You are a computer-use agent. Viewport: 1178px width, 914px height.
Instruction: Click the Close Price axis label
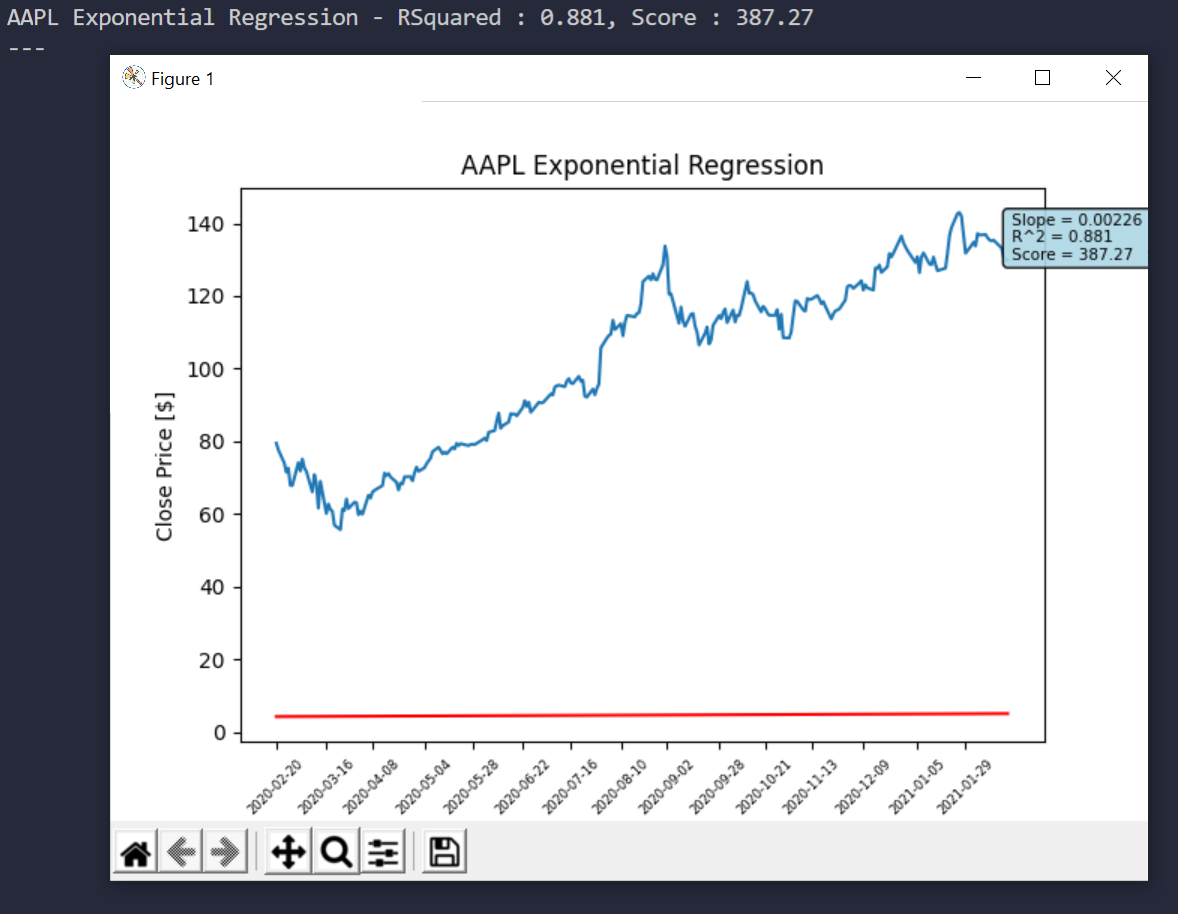pyautogui.click(x=166, y=466)
